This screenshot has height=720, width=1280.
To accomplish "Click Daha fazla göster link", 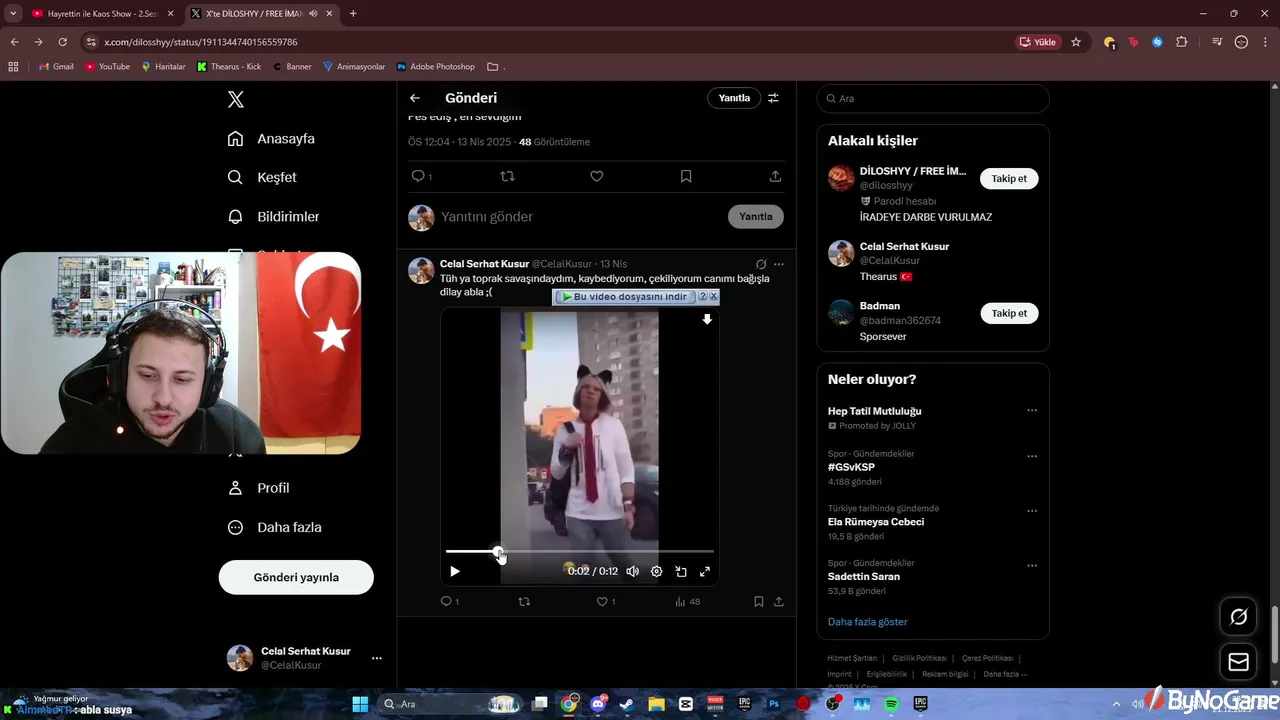I will [867, 622].
